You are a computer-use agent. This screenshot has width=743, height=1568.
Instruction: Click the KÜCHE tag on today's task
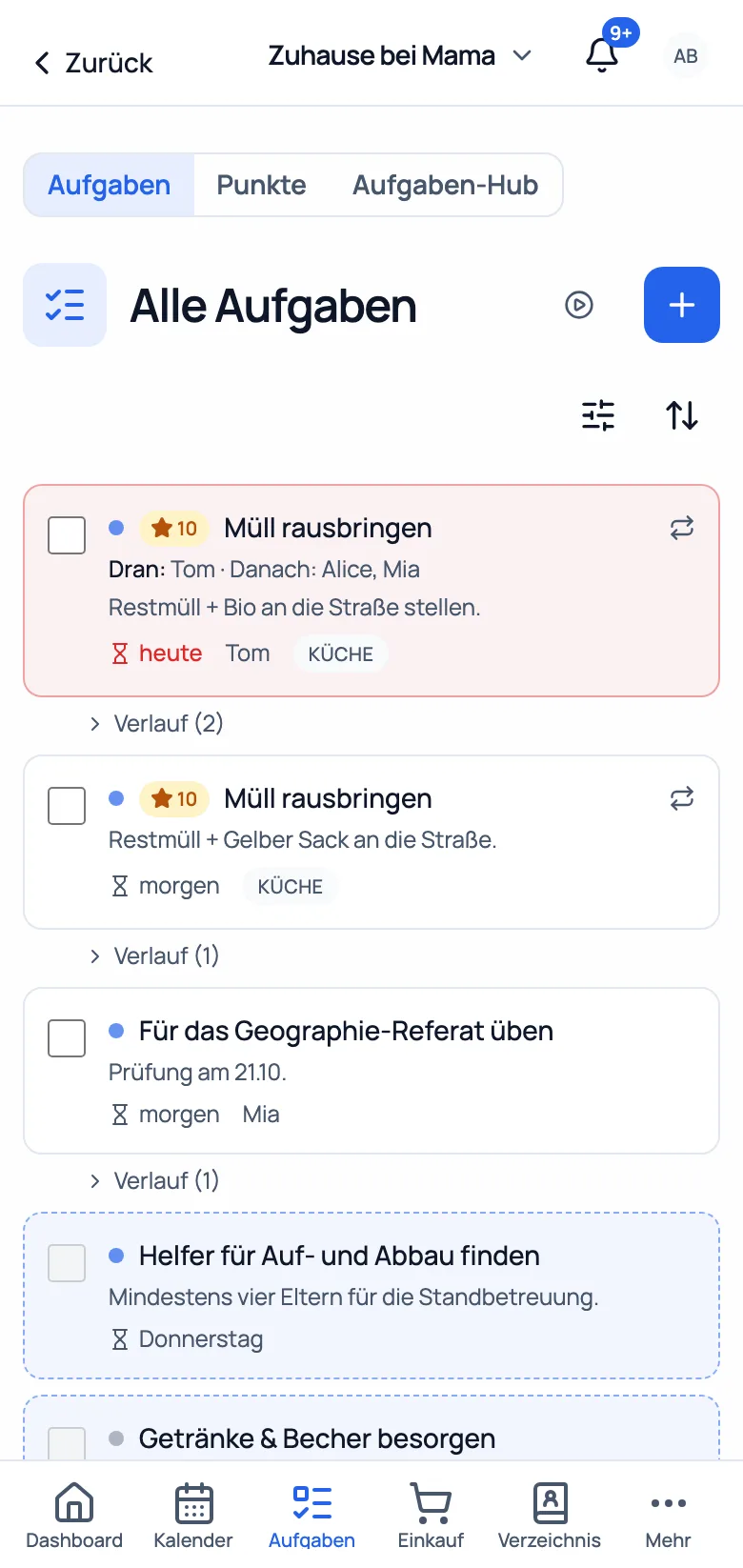tap(341, 653)
